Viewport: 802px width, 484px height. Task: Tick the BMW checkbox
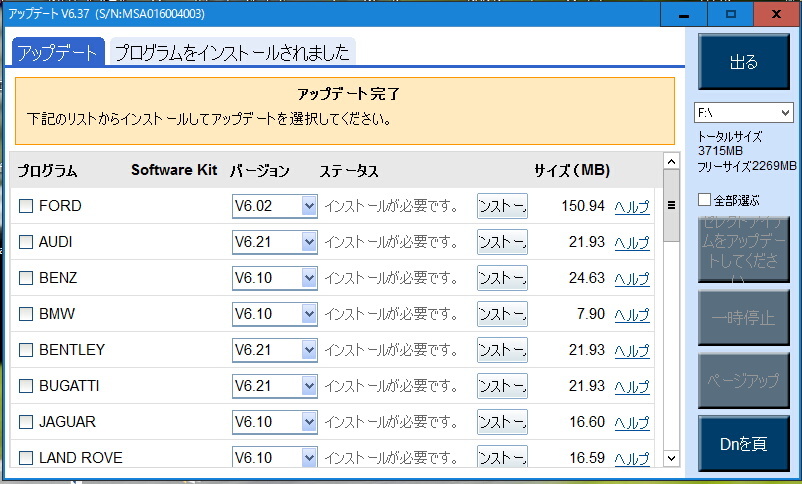tap(26, 314)
